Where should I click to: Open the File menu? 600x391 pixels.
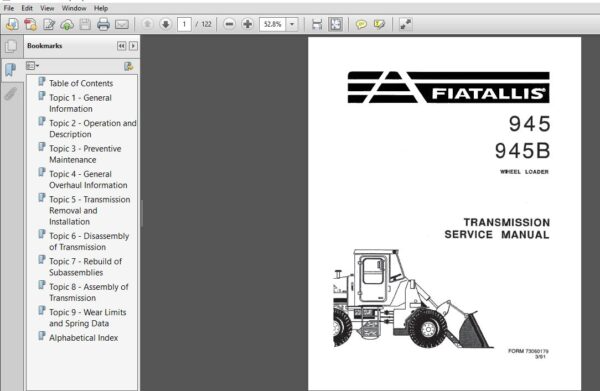click(x=8, y=8)
